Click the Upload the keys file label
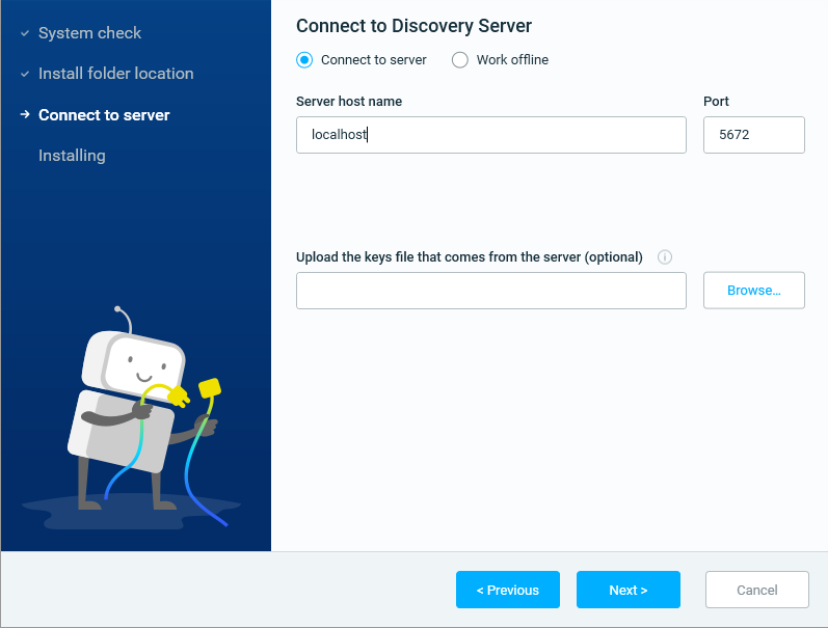The height and width of the screenshot is (628, 828). click(x=469, y=257)
